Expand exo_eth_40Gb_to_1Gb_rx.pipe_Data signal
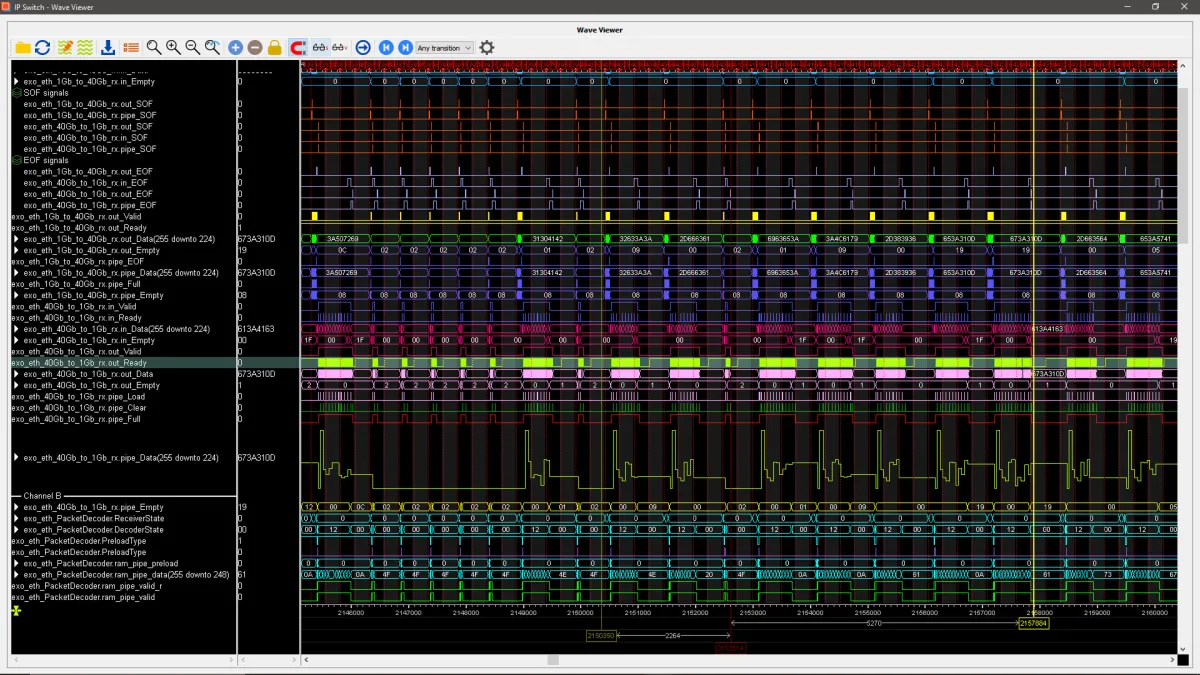Screen dimensions: 1200x675 point(16,458)
